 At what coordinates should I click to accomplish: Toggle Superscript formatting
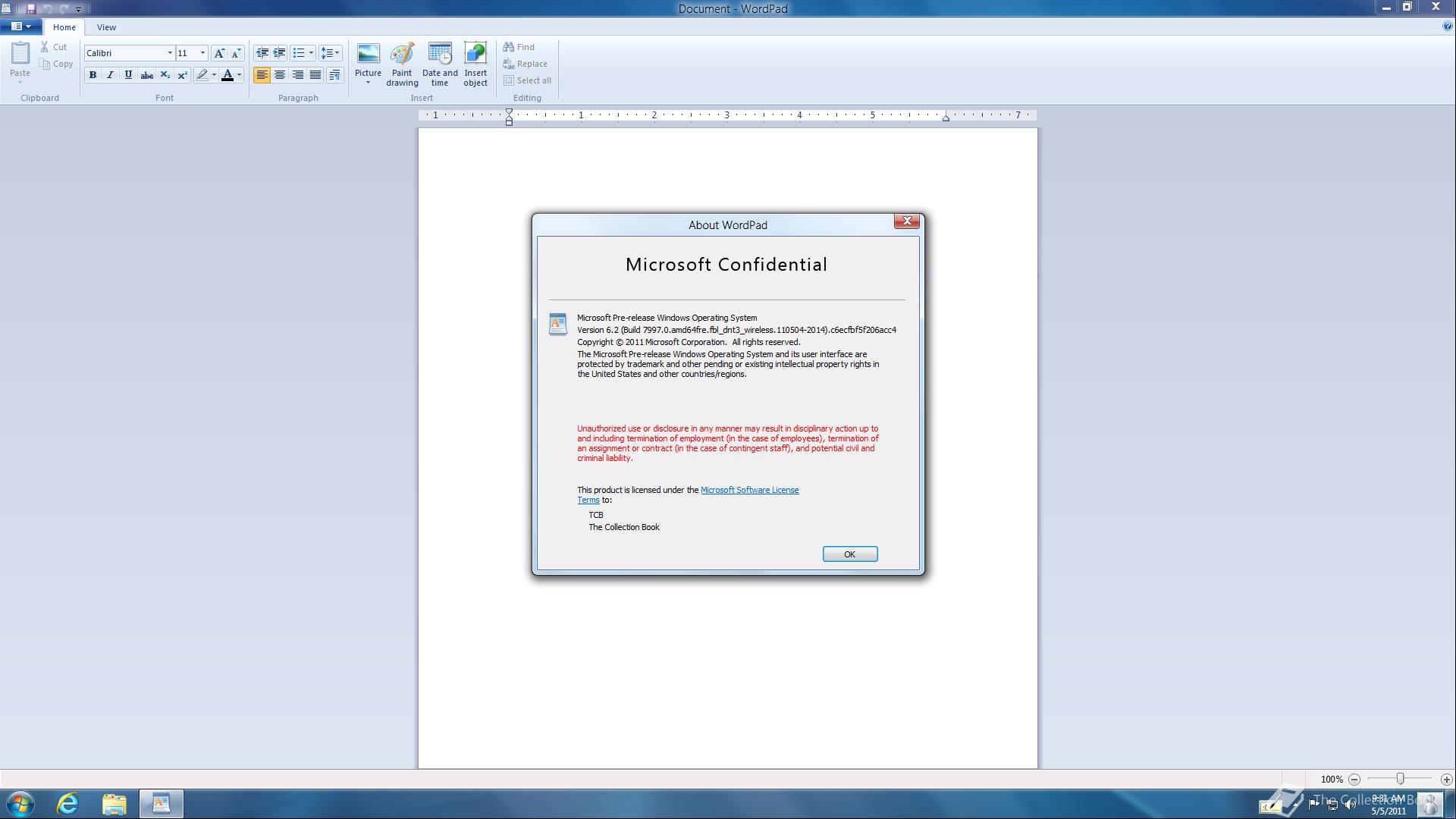(182, 75)
